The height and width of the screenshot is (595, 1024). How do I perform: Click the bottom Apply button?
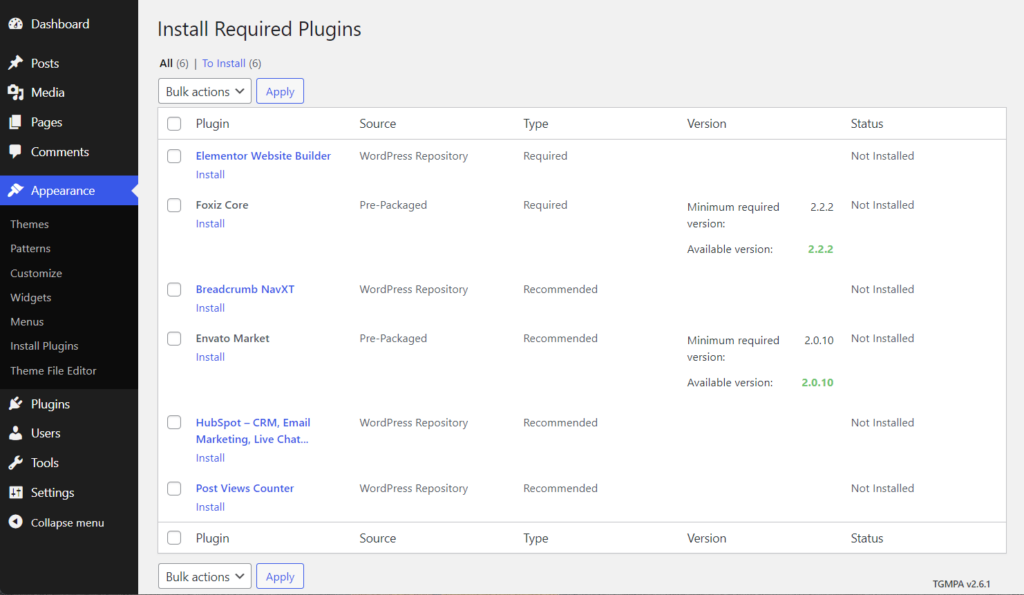(280, 577)
